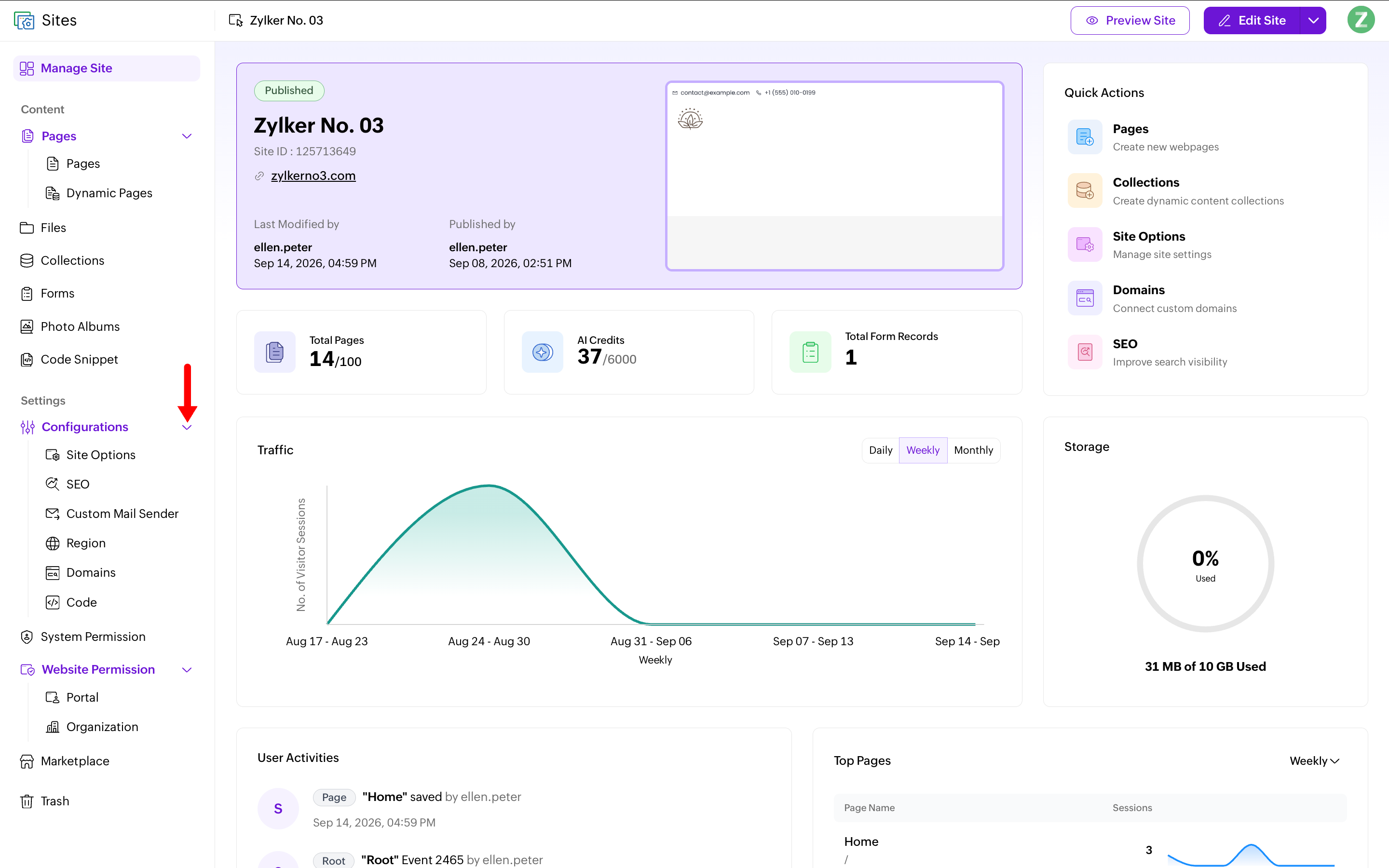Collapse the Configurations section chevron
The image size is (1389, 868).
187,427
